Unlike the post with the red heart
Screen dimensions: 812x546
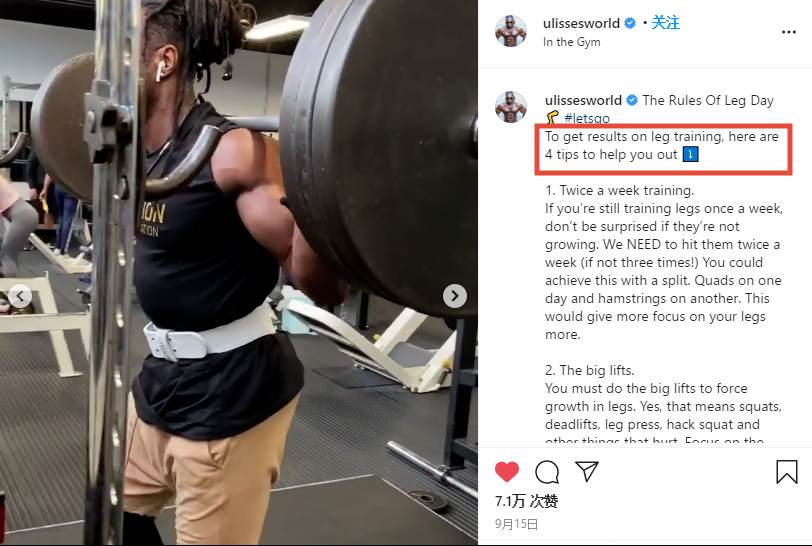click(506, 471)
